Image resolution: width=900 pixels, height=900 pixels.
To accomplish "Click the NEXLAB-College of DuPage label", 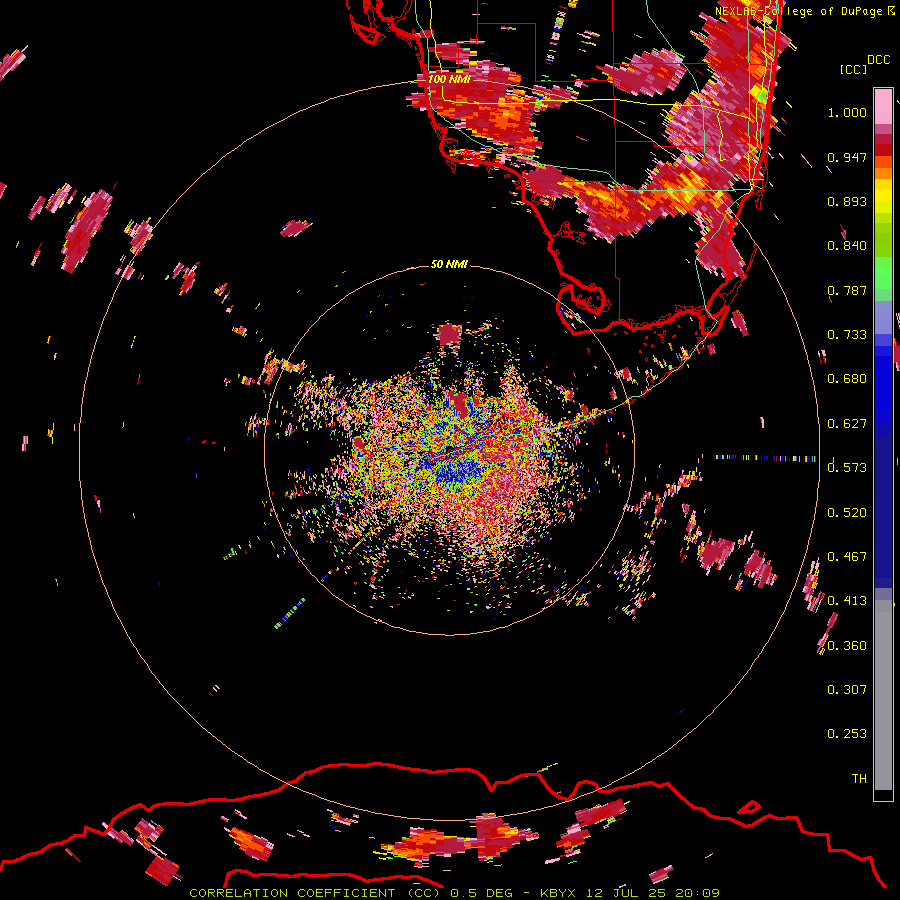I will tap(798, 11).
